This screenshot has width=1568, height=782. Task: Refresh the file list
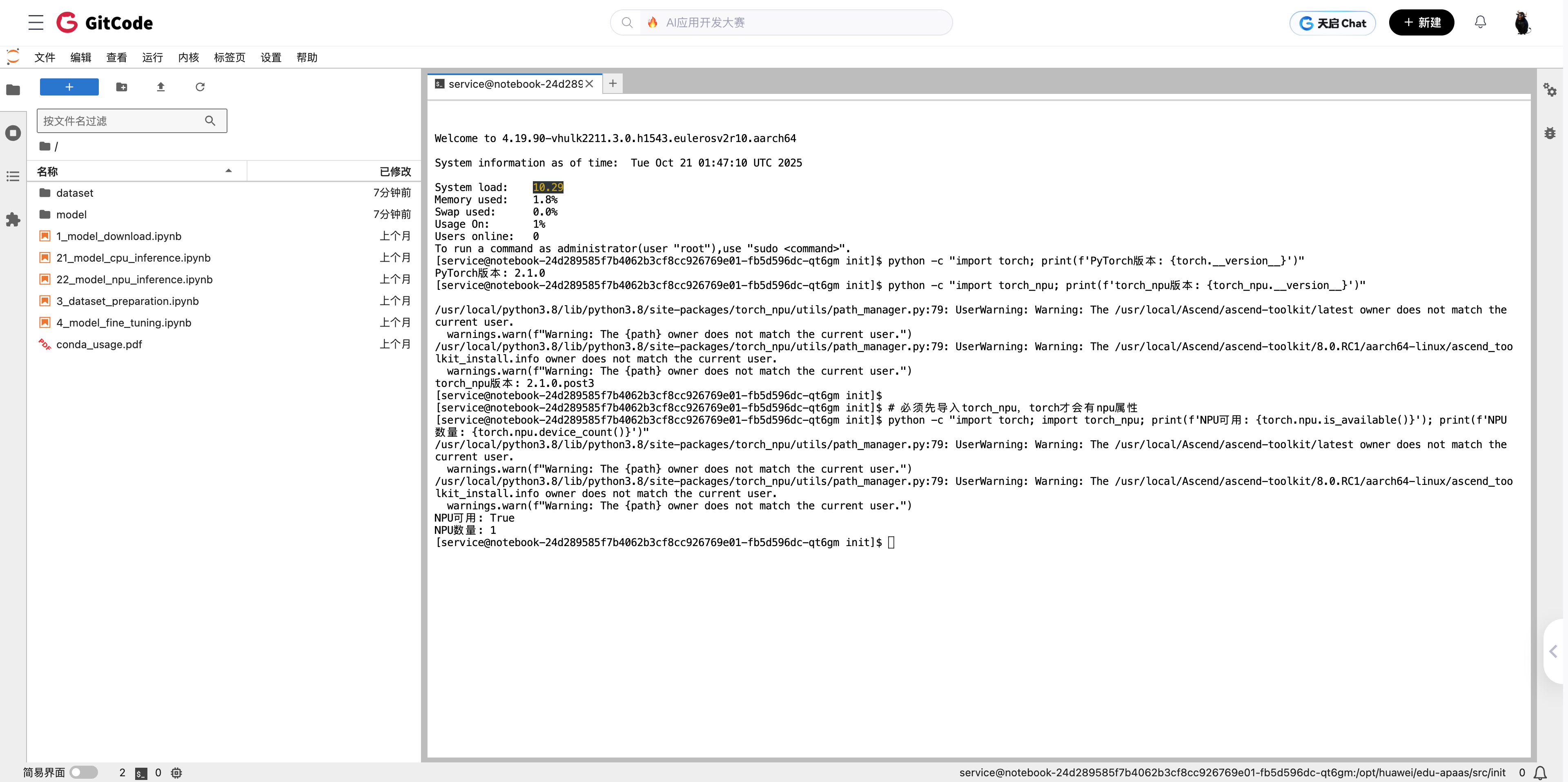coord(200,87)
